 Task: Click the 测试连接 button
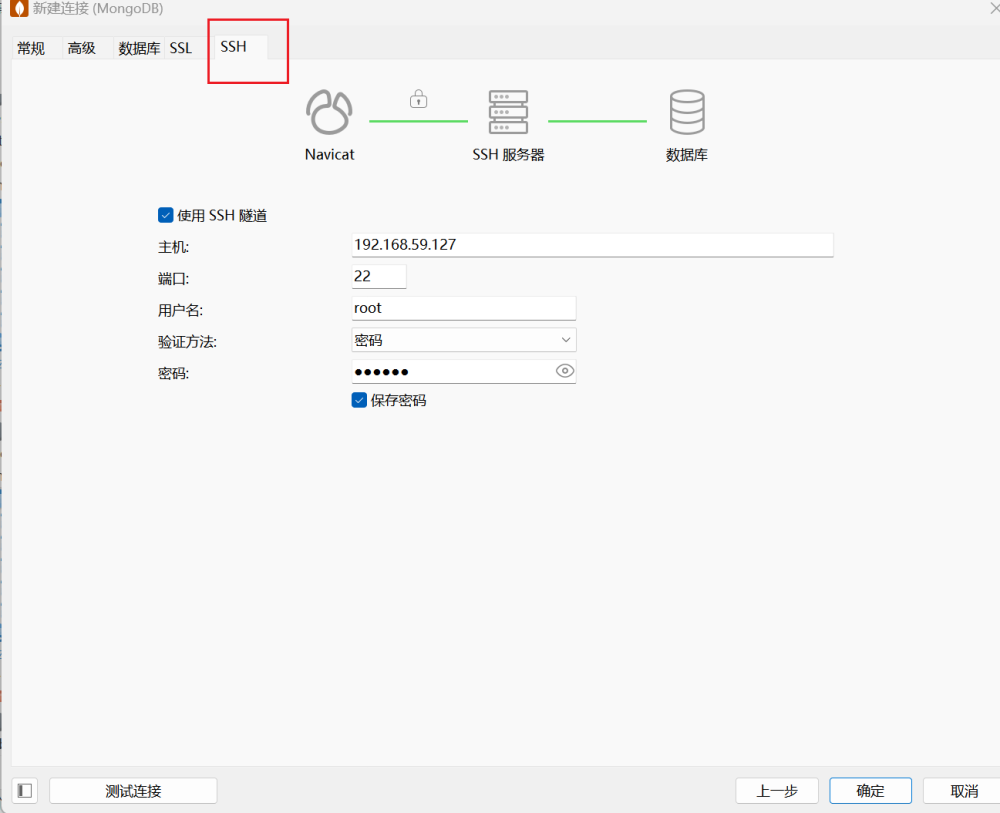click(133, 791)
